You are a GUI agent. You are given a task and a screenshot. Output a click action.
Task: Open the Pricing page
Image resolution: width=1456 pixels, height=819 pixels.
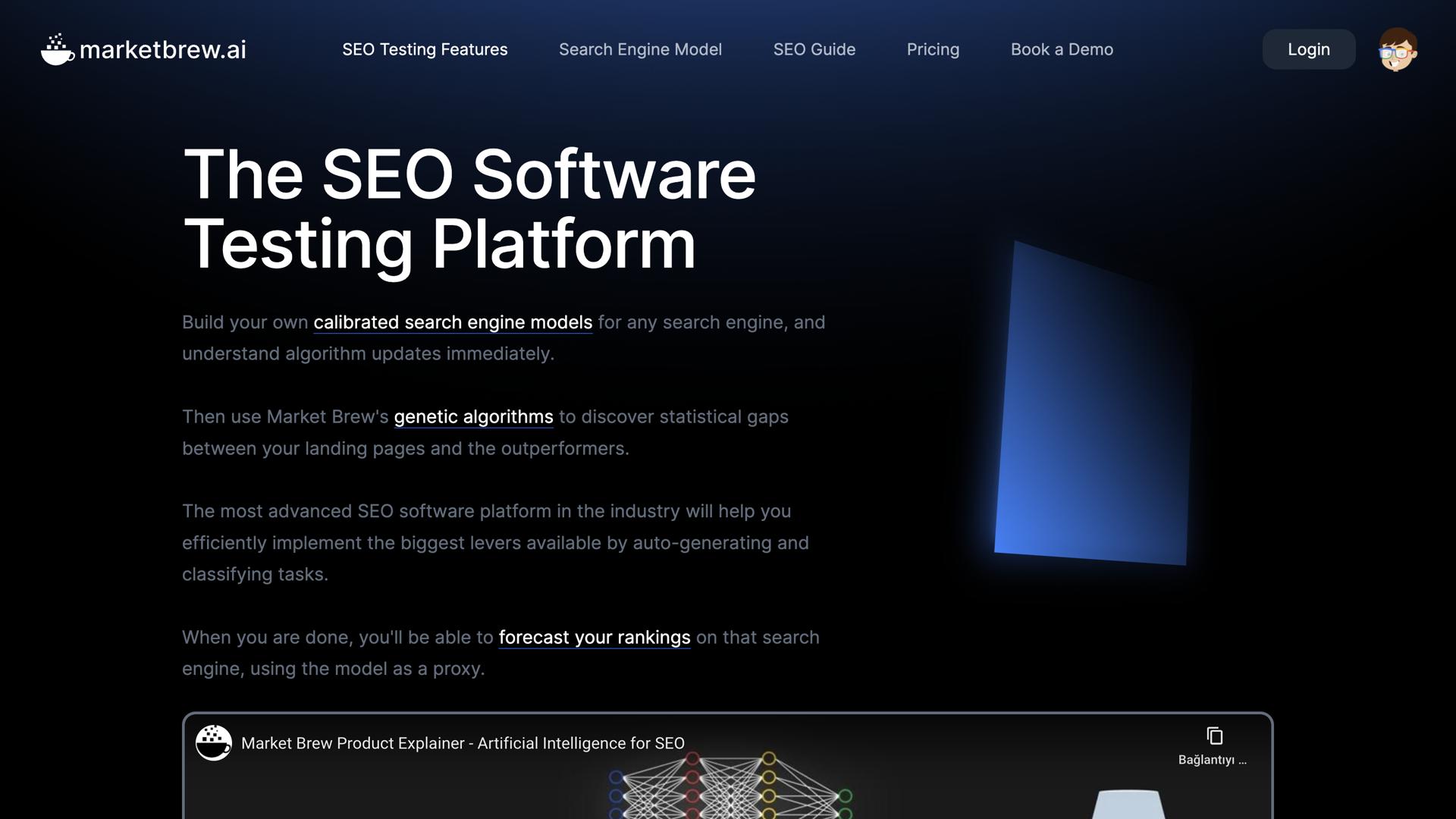(x=933, y=50)
